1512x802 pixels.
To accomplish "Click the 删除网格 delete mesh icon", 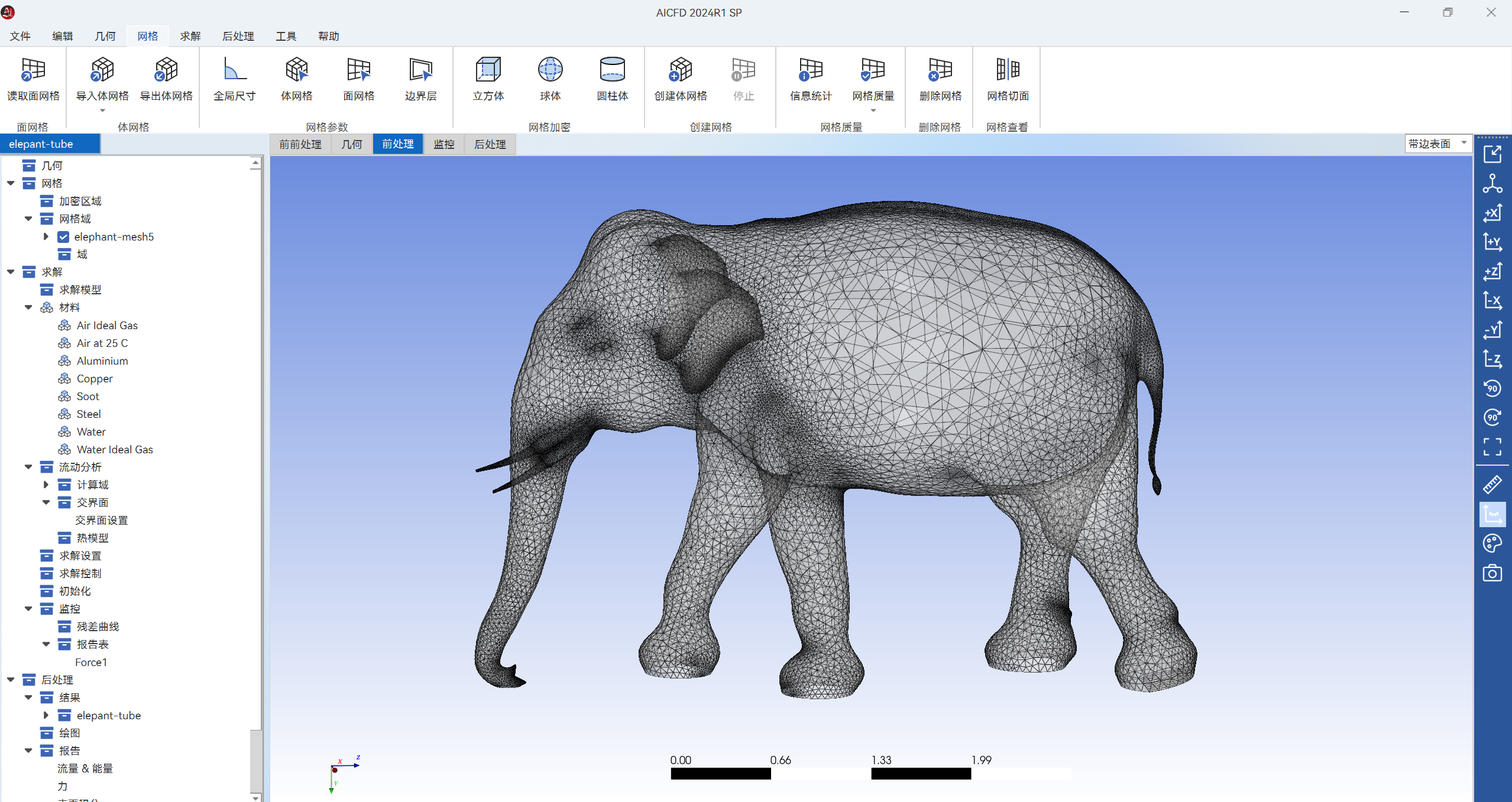I will [940, 70].
